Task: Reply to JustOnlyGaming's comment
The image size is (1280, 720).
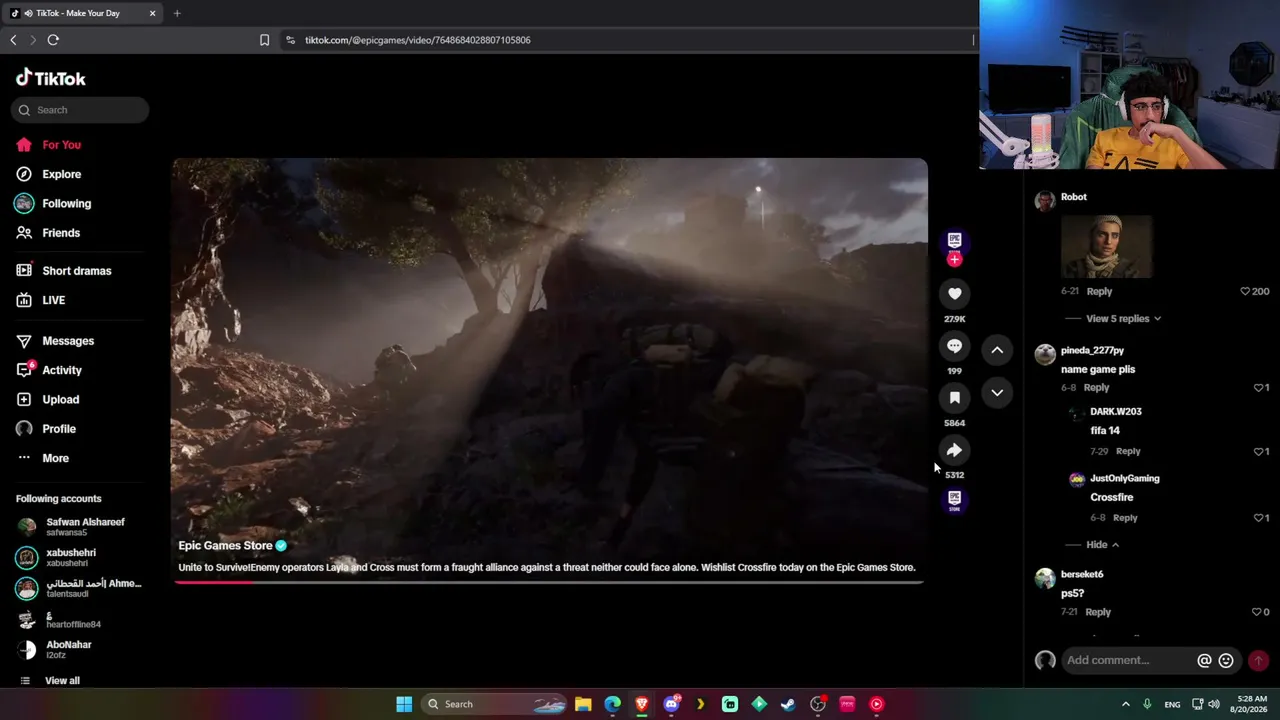Action: [1125, 518]
